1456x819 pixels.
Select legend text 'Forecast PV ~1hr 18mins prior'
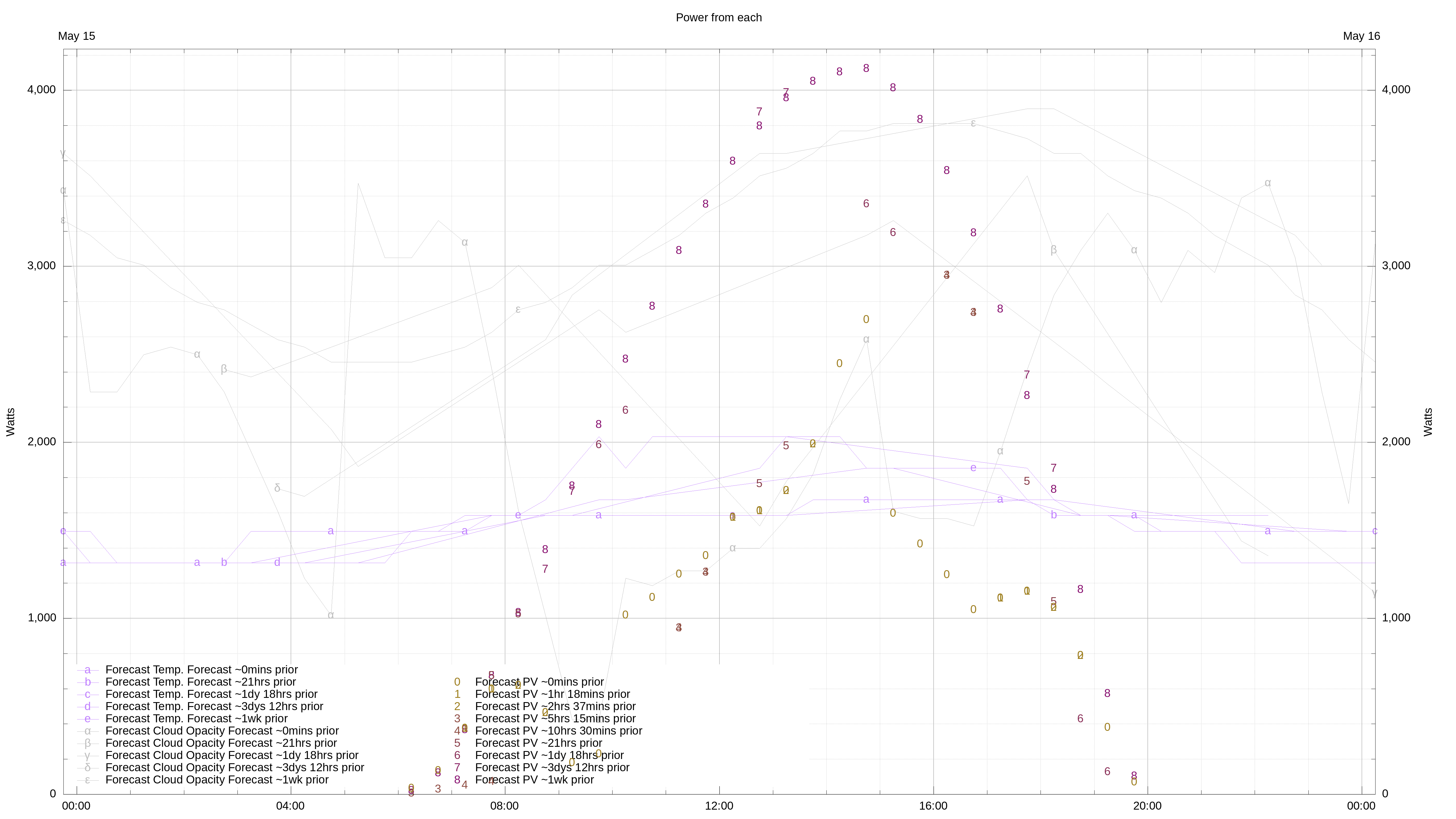pos(552,694)
